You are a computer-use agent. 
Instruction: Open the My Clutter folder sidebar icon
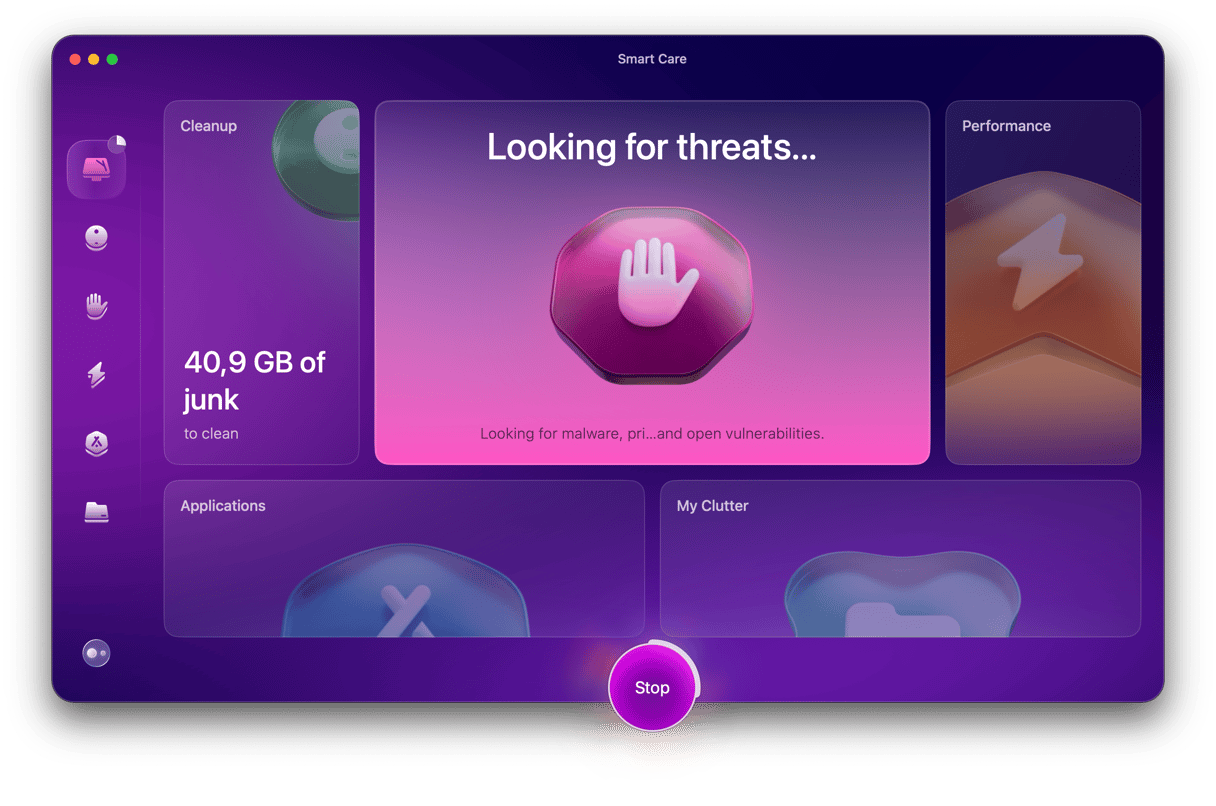pyautogui.click(x=96, y=512)
